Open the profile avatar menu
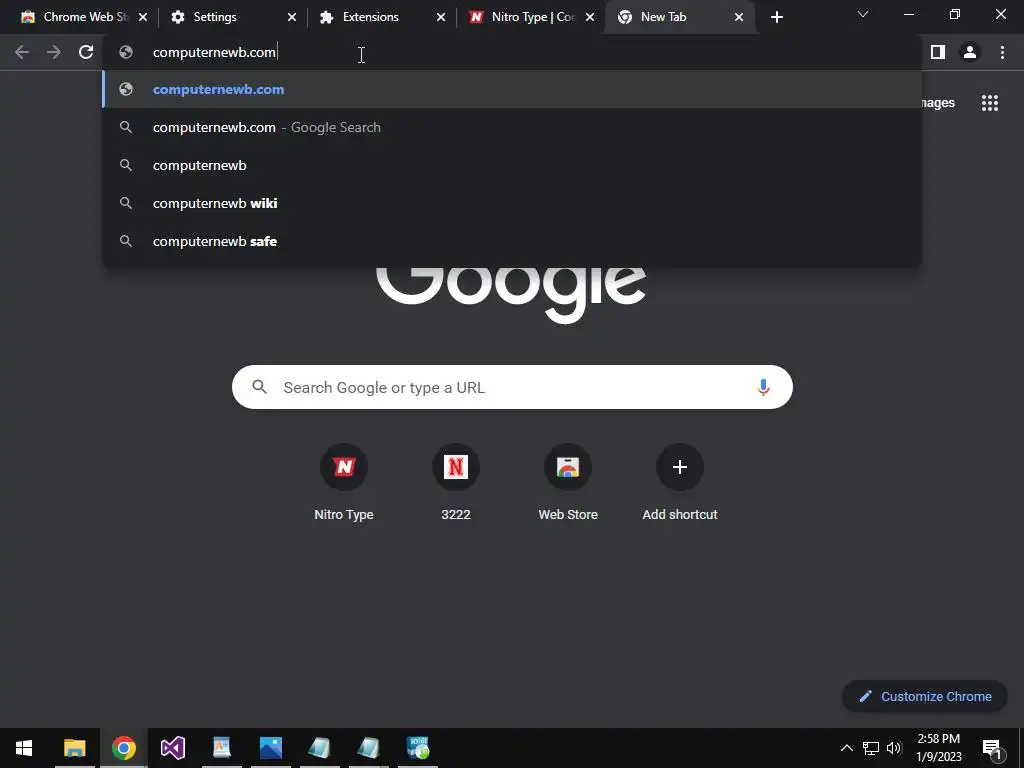This screenshot has width=1024, height=768. [x=970, y=52]
